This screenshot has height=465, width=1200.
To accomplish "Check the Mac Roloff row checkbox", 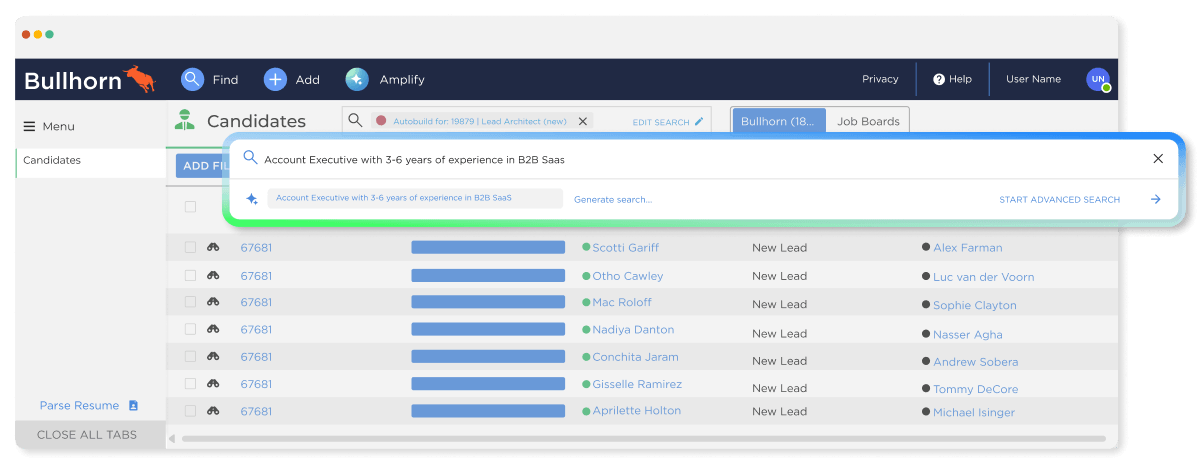I will click(x=190, y=302).
